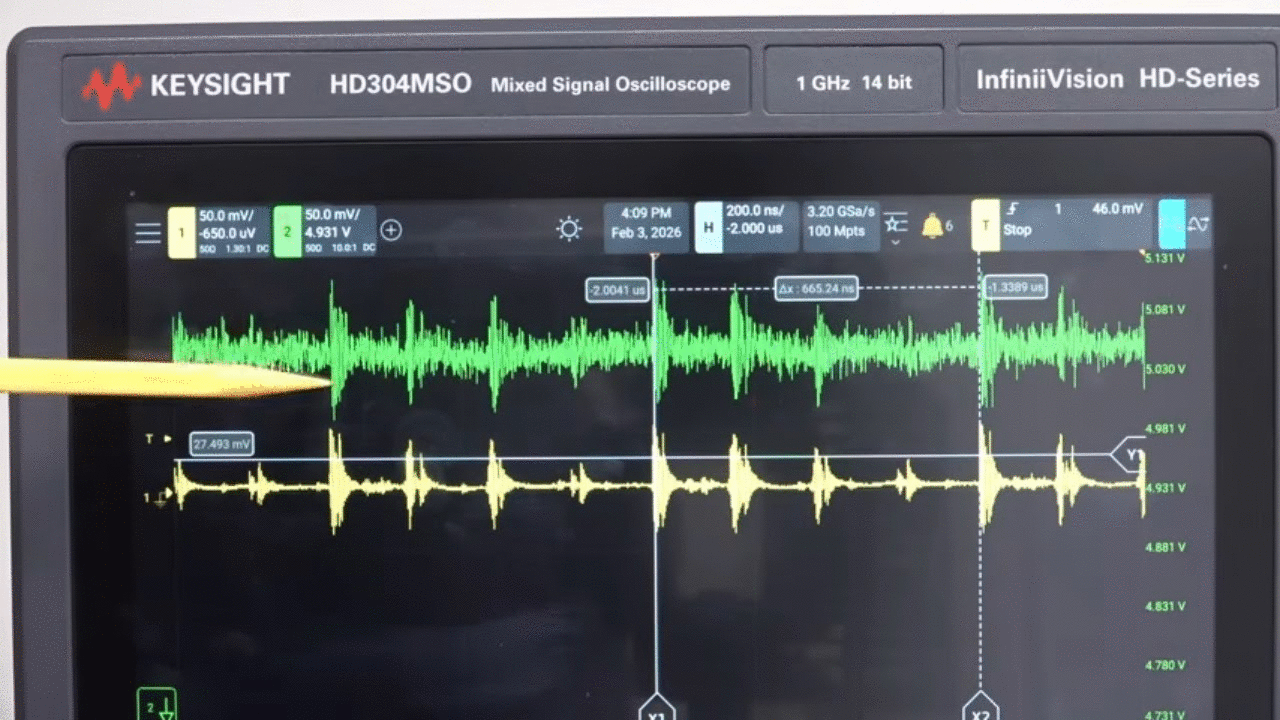
Task: Open the horizontal H timebase badge
Action: [x=708, y=227]
